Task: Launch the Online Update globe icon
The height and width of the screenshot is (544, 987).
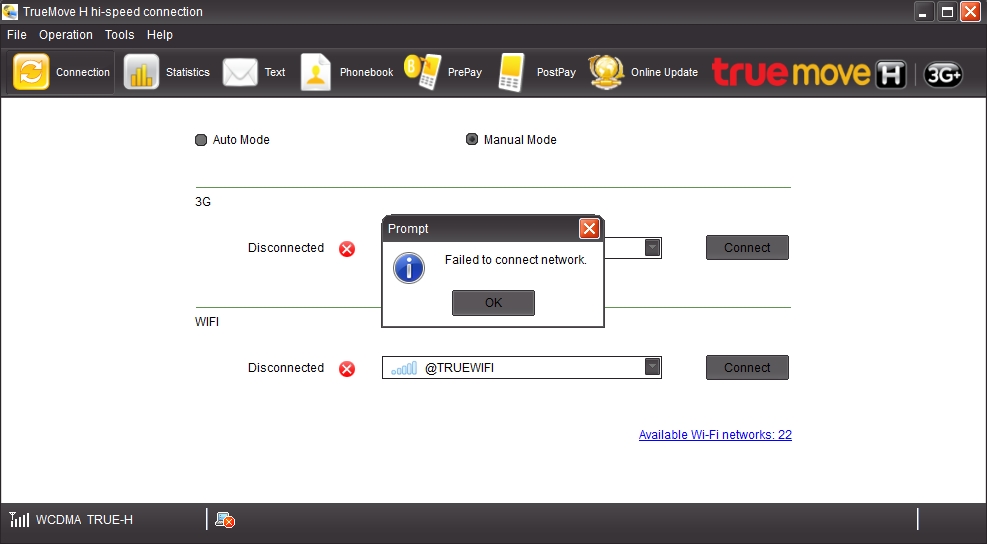Action: [x=606, y=72]
